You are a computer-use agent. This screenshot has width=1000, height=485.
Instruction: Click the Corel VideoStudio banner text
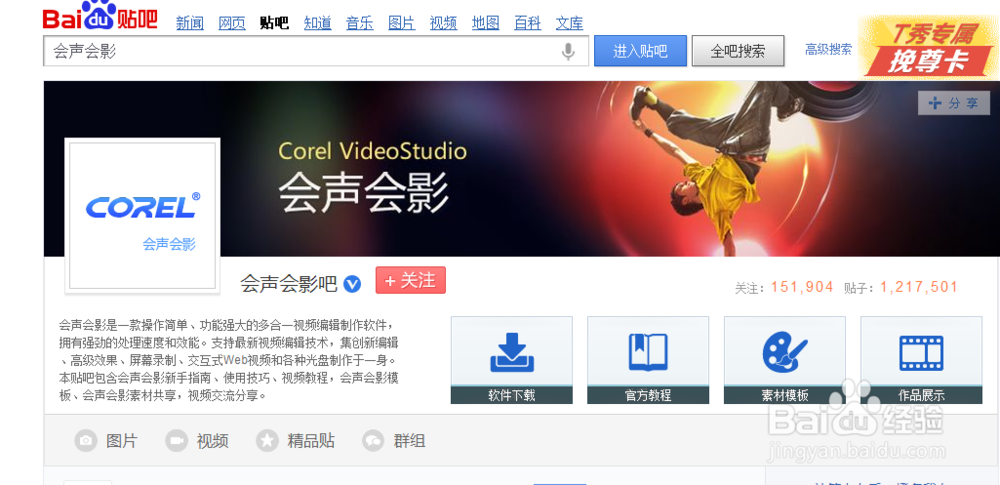click(x=372, y=151)
